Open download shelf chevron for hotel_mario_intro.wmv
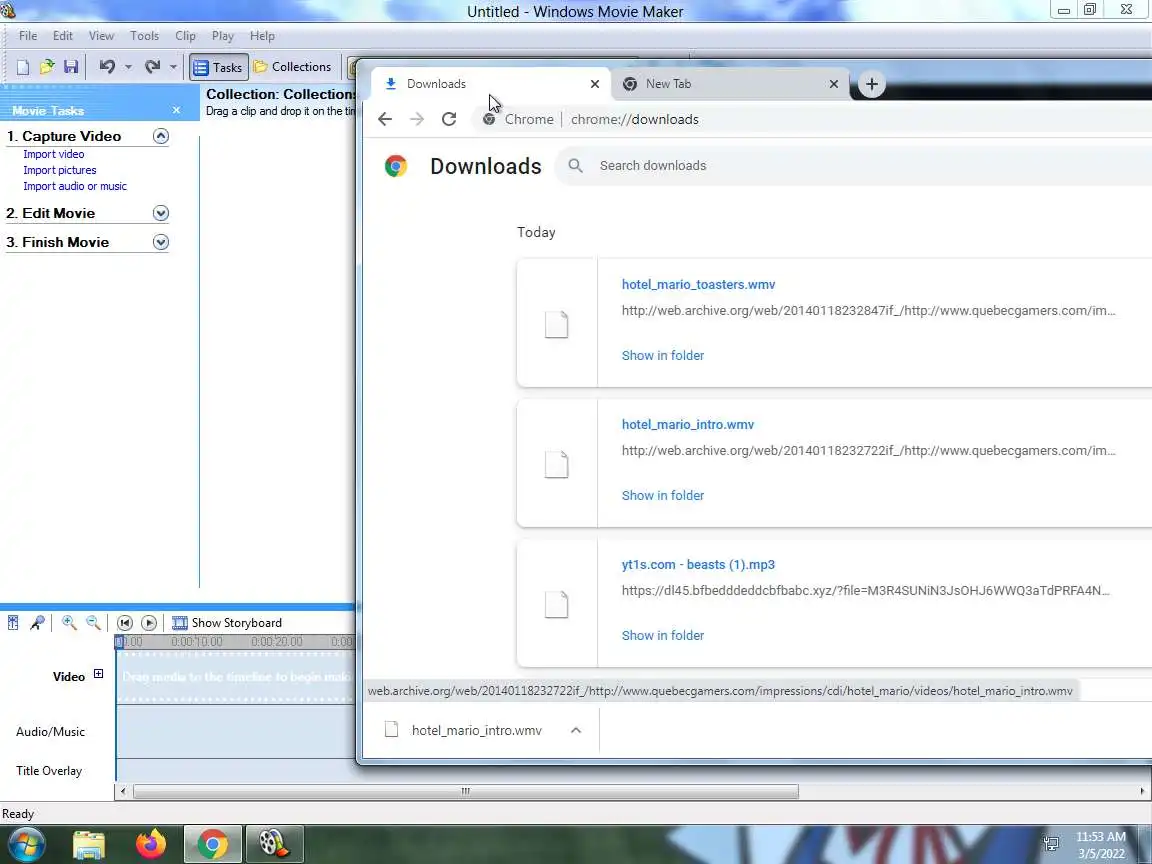This screenshot has width=1152, height=864. [576, 730]
